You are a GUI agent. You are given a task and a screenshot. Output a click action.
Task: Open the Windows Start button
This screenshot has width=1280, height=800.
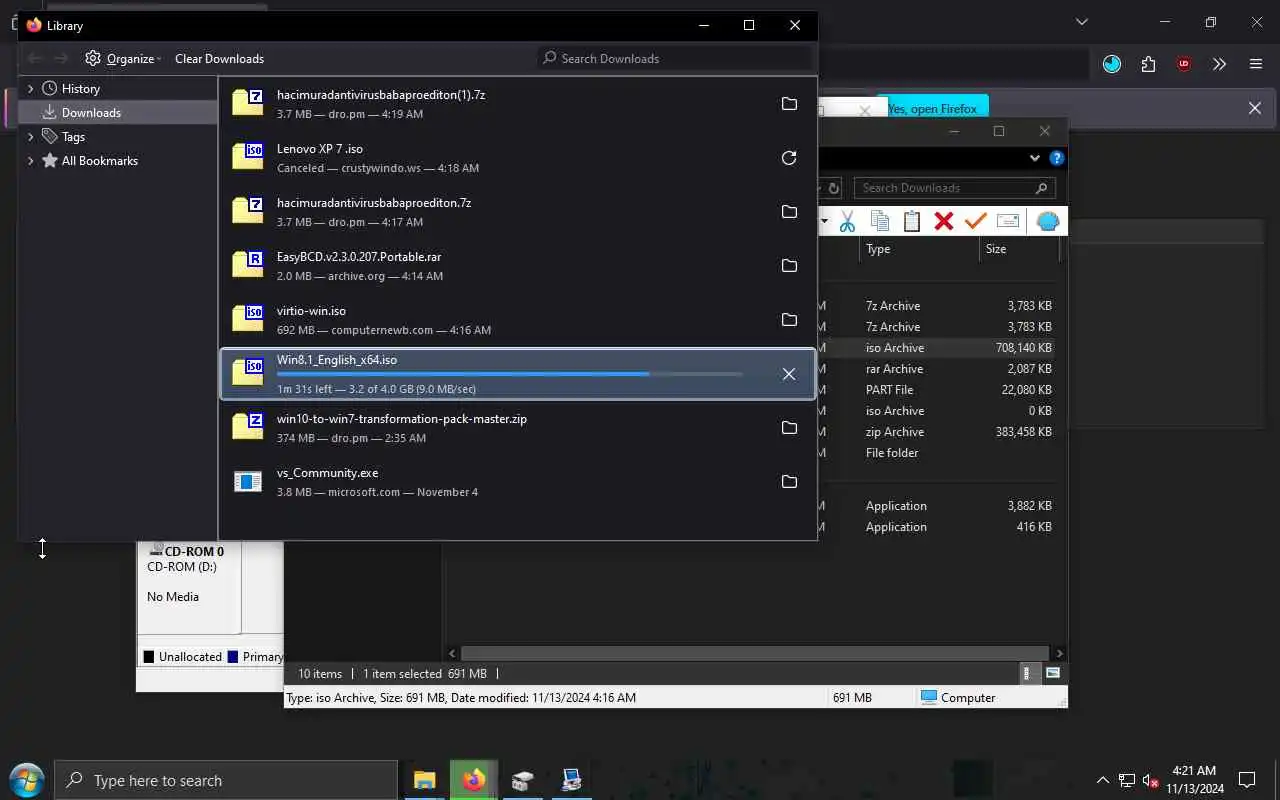click(x=25, y=780)
